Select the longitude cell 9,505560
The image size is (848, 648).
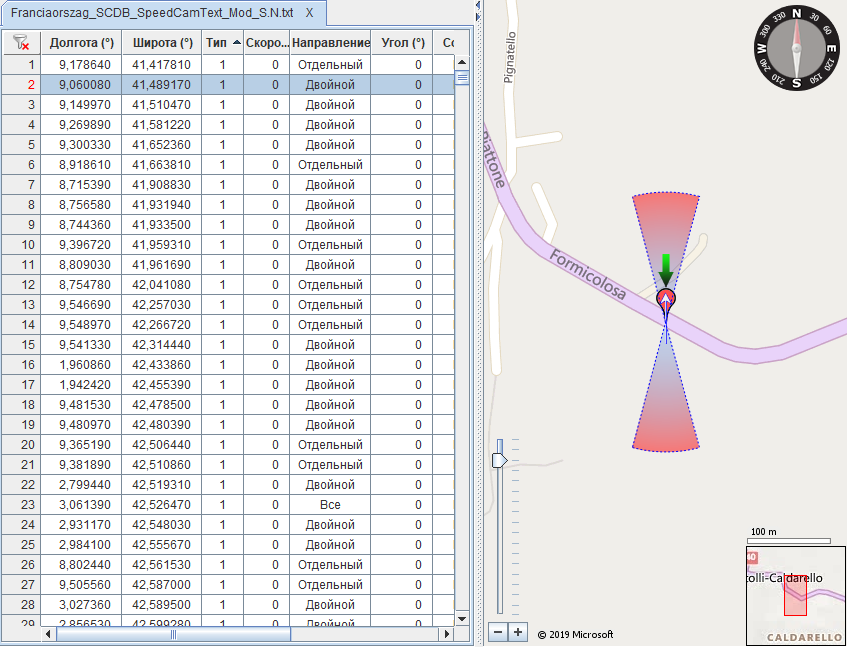pos(81,585)
